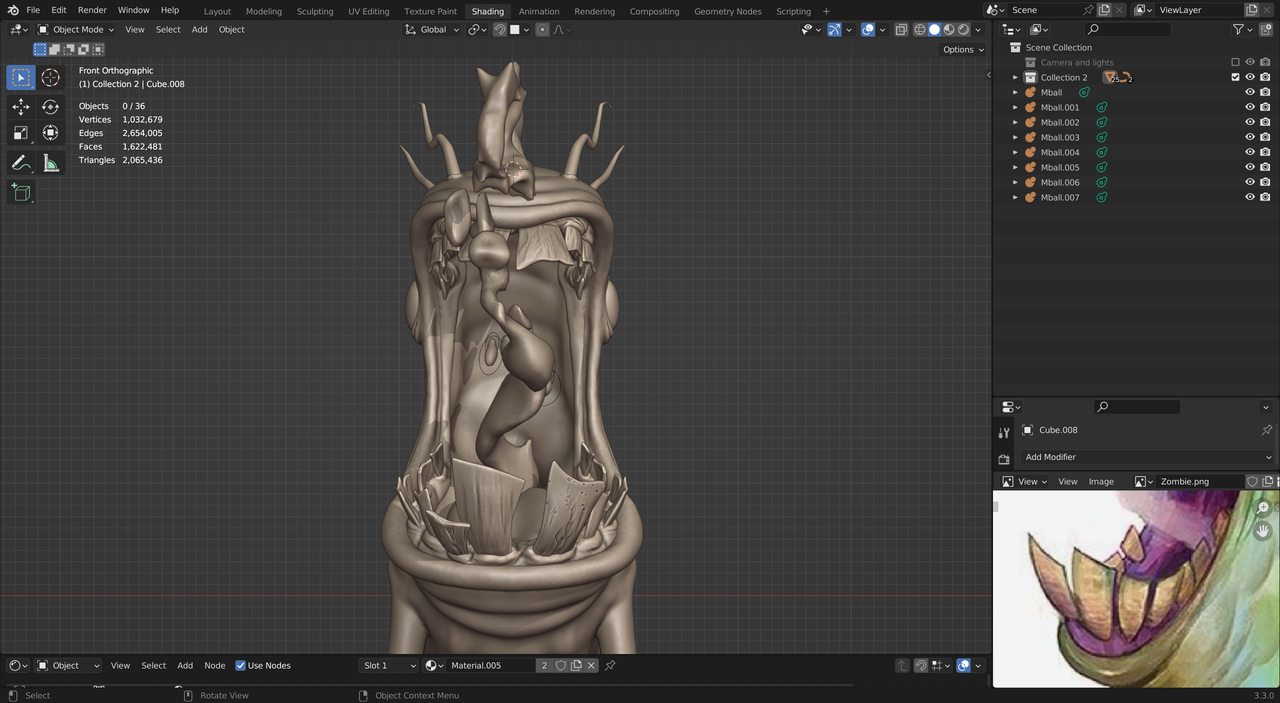Image resolution: width=1280 pixels, height=703 pixels.
Task: Enable the Camera and lights collection checkbox
Action: tap(1235, 63)
